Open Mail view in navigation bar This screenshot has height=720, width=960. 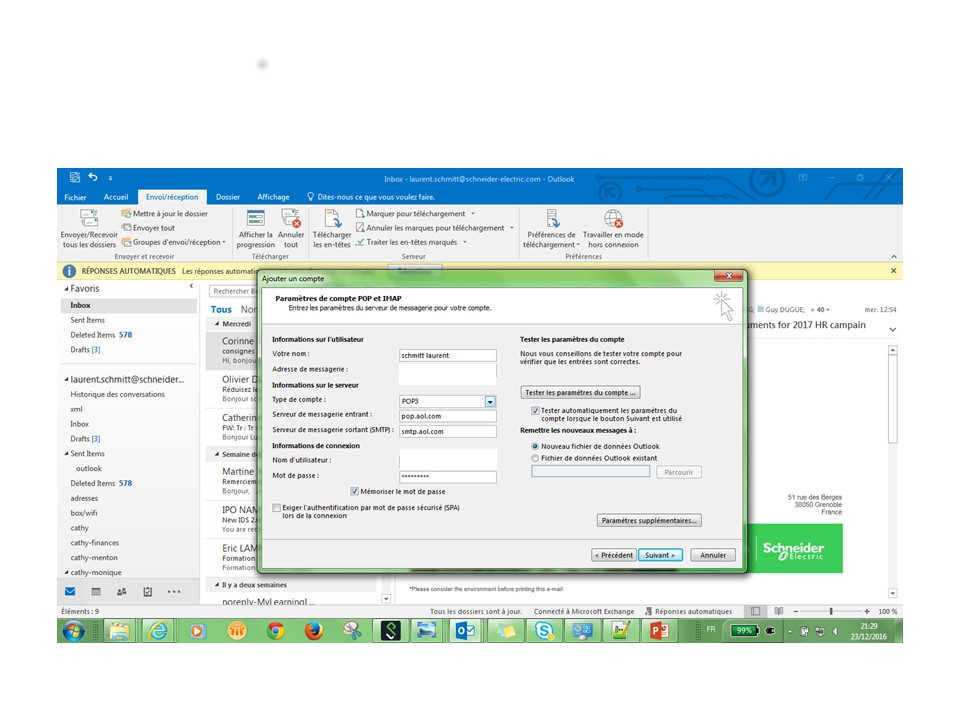click(x=70, y=591)
